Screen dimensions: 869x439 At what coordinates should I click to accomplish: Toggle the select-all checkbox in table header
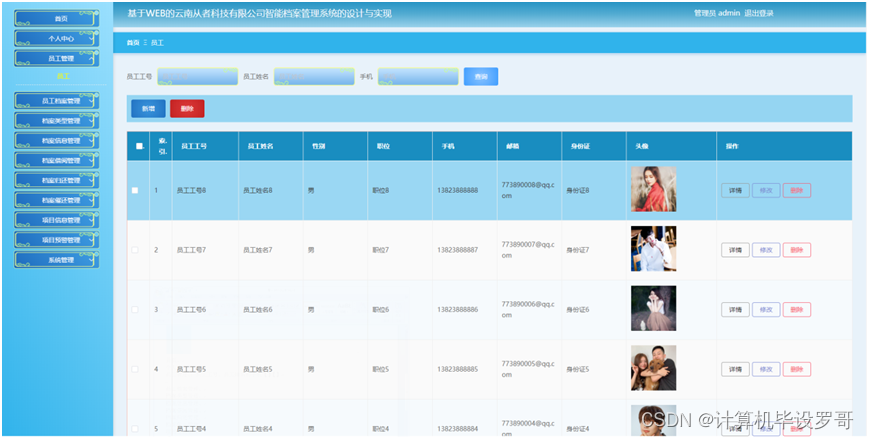(139, 146)
